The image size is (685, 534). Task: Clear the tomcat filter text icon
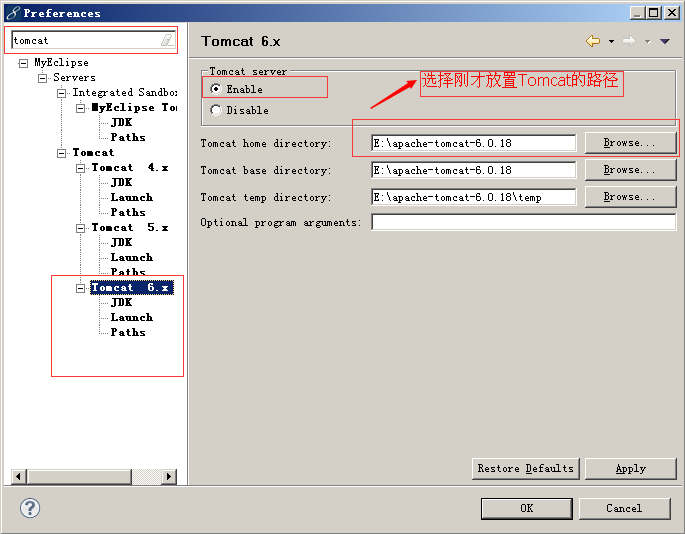pyautogui.click(x=167, y=40)
